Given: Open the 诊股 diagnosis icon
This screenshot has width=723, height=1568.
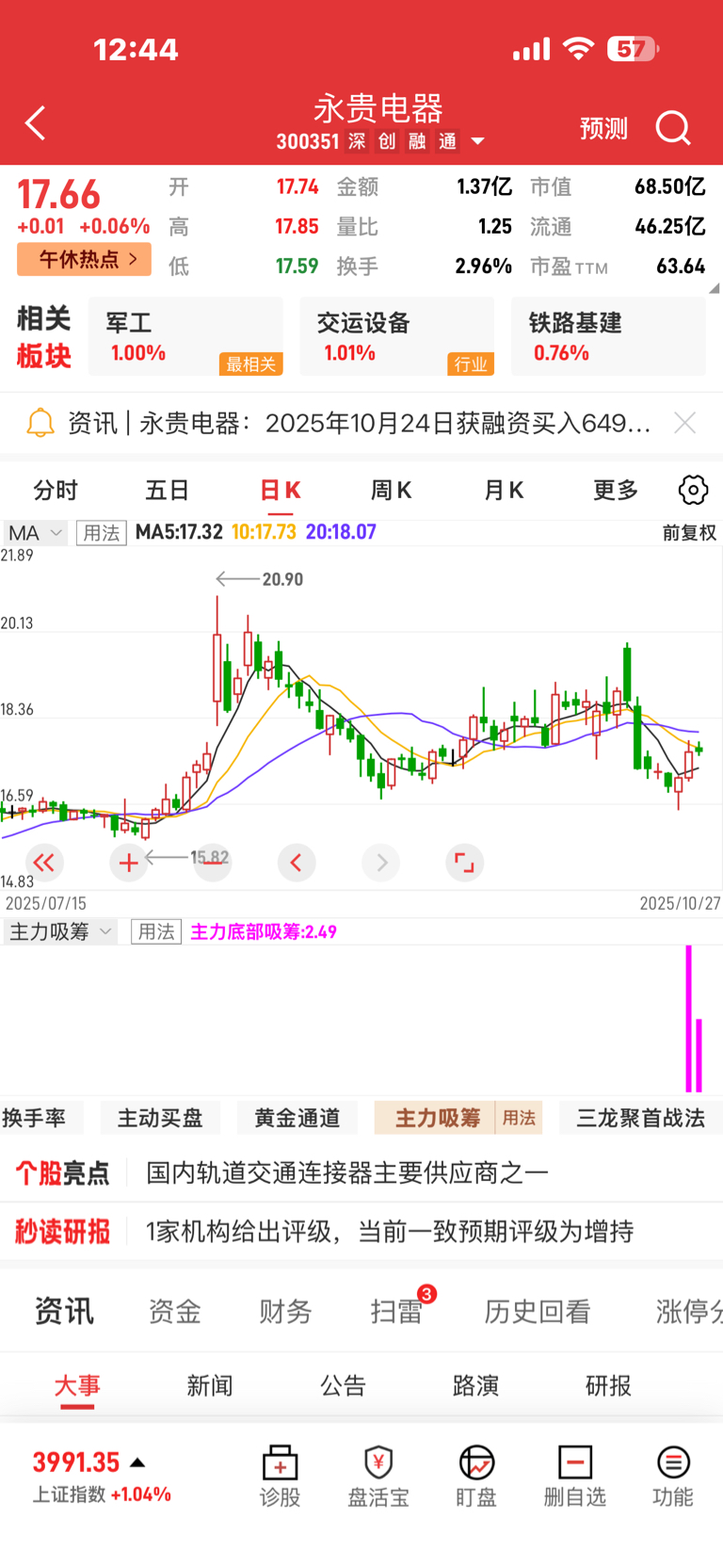Looking at the screenshot, I should coord(280,1477).
